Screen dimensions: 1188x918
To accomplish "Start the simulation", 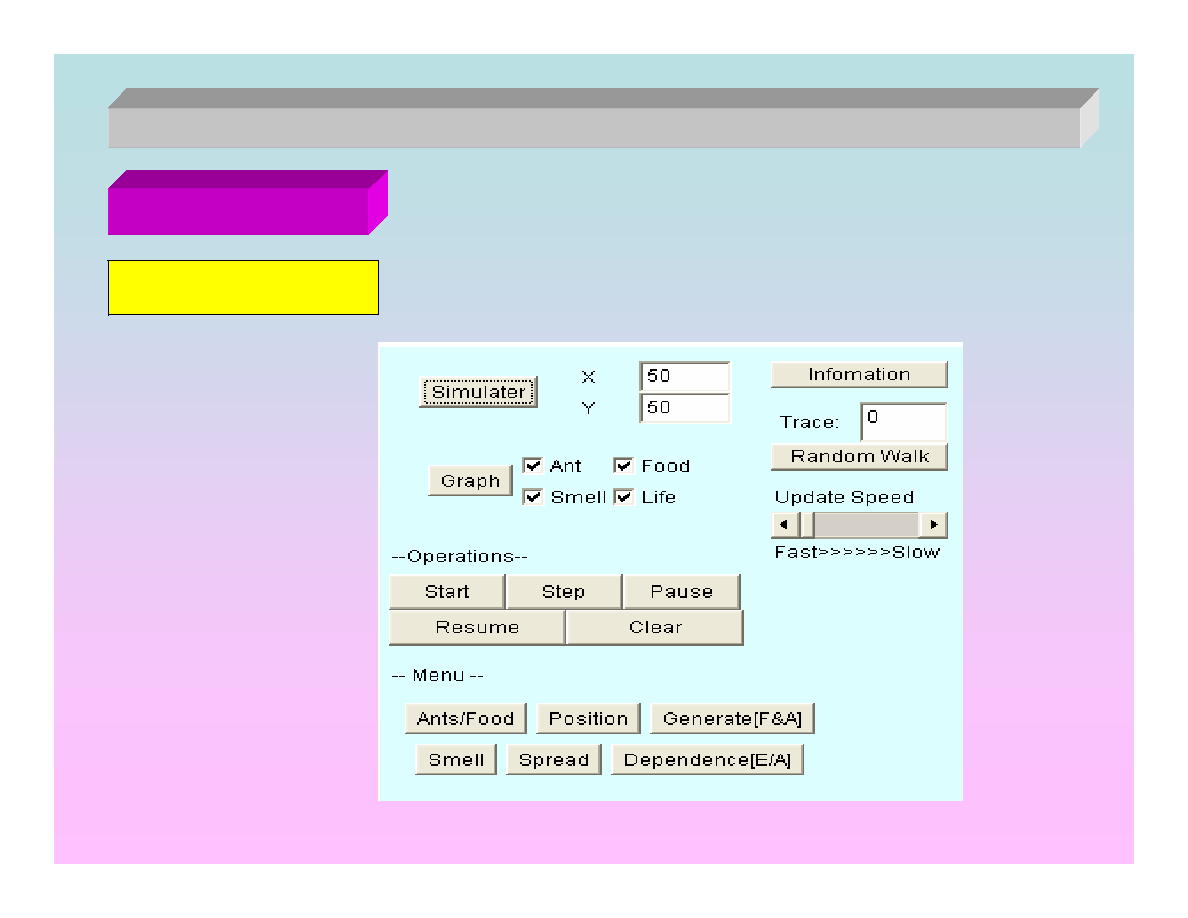I will [446, 592].
